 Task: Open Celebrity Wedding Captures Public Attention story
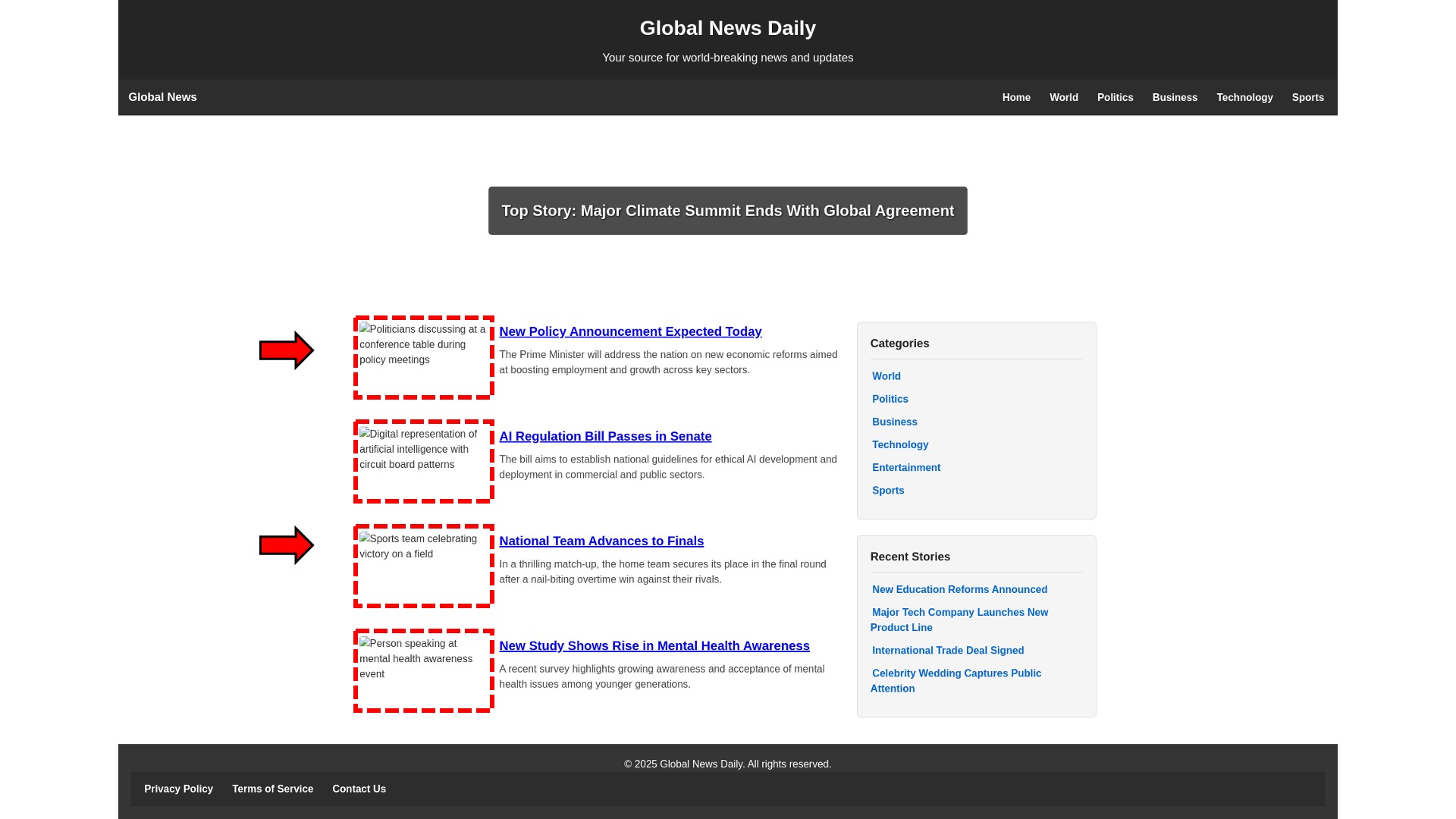[x=955, y=681]
